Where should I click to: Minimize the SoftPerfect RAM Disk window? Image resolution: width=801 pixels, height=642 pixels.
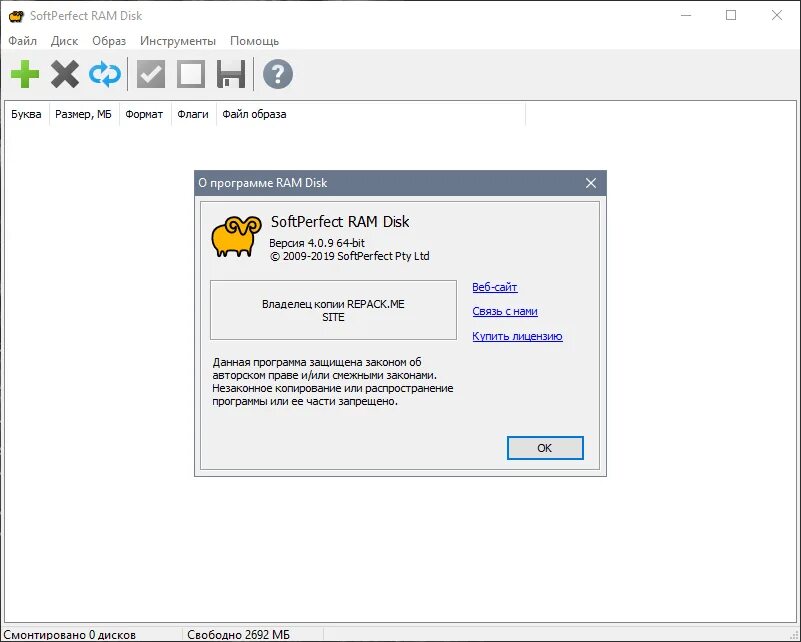[686, 16]
